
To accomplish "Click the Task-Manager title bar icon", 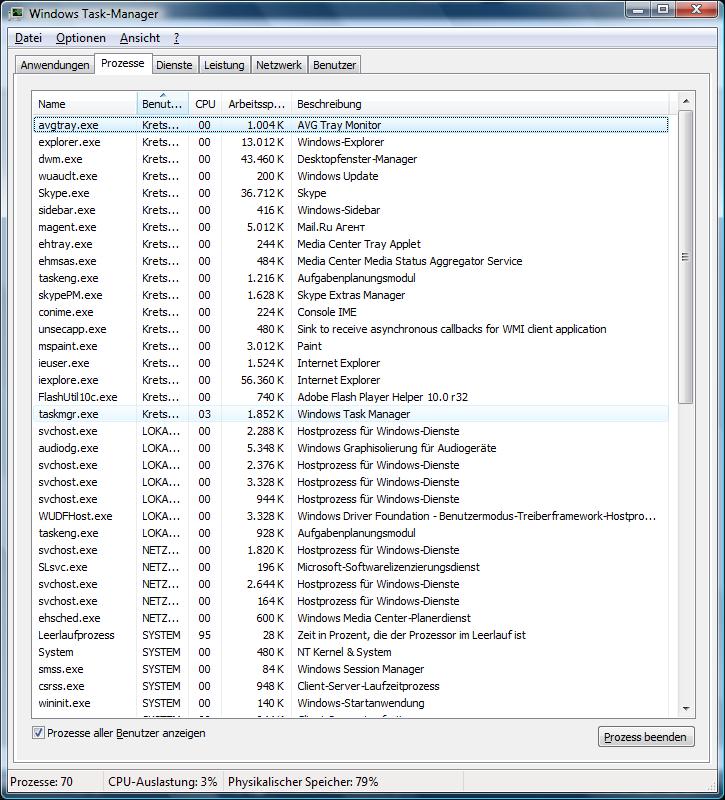I will (x=16, y=13).
